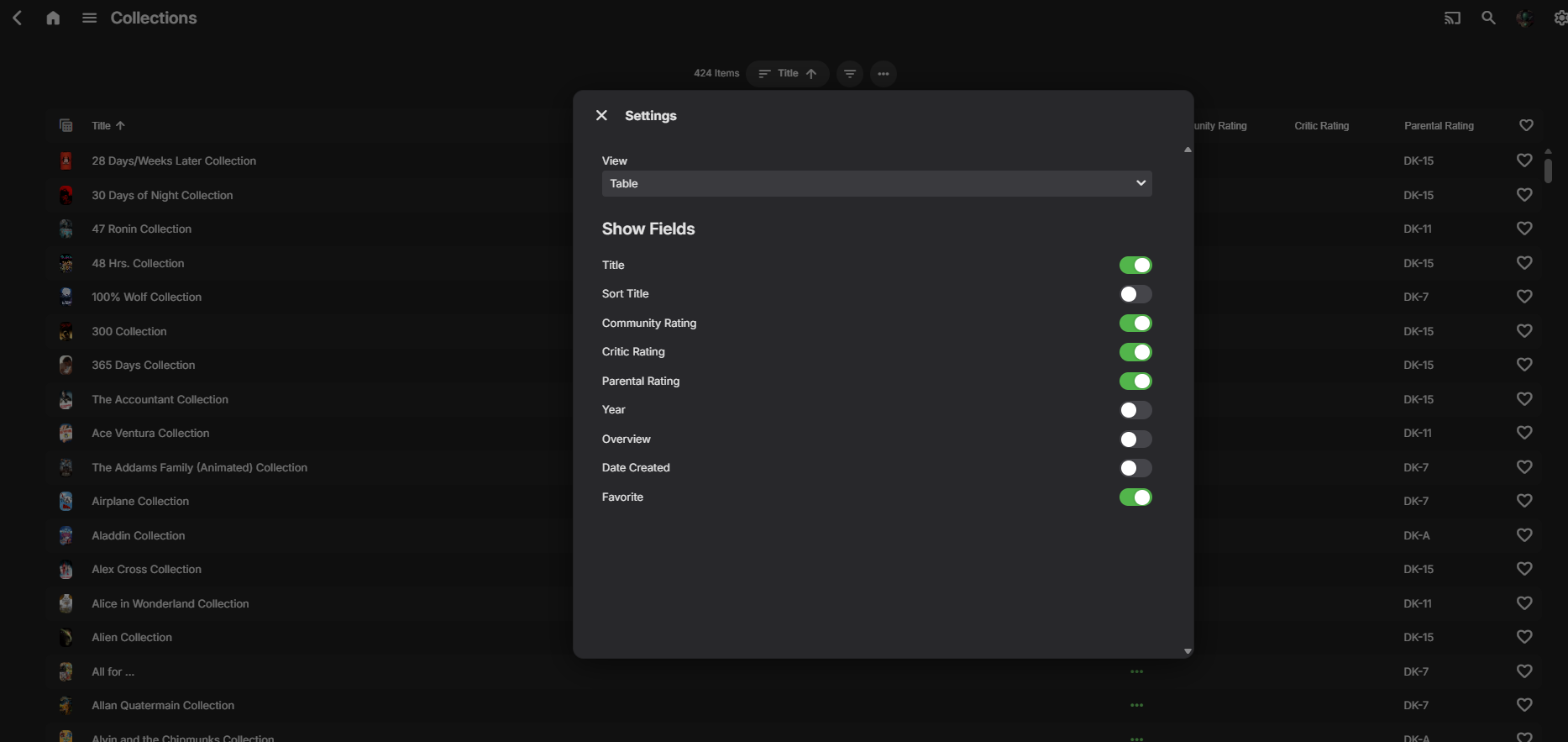Enable the Year field toggle
The height and width of the screenshot is (742, 1568).
(x=1135, y=410)
